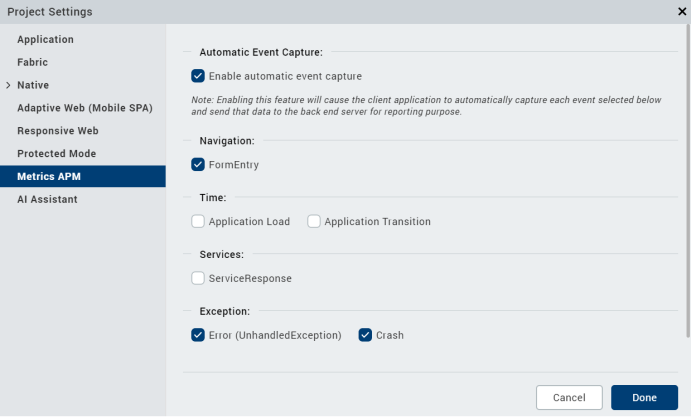Expand the Native settings tree item

[8, 85]
